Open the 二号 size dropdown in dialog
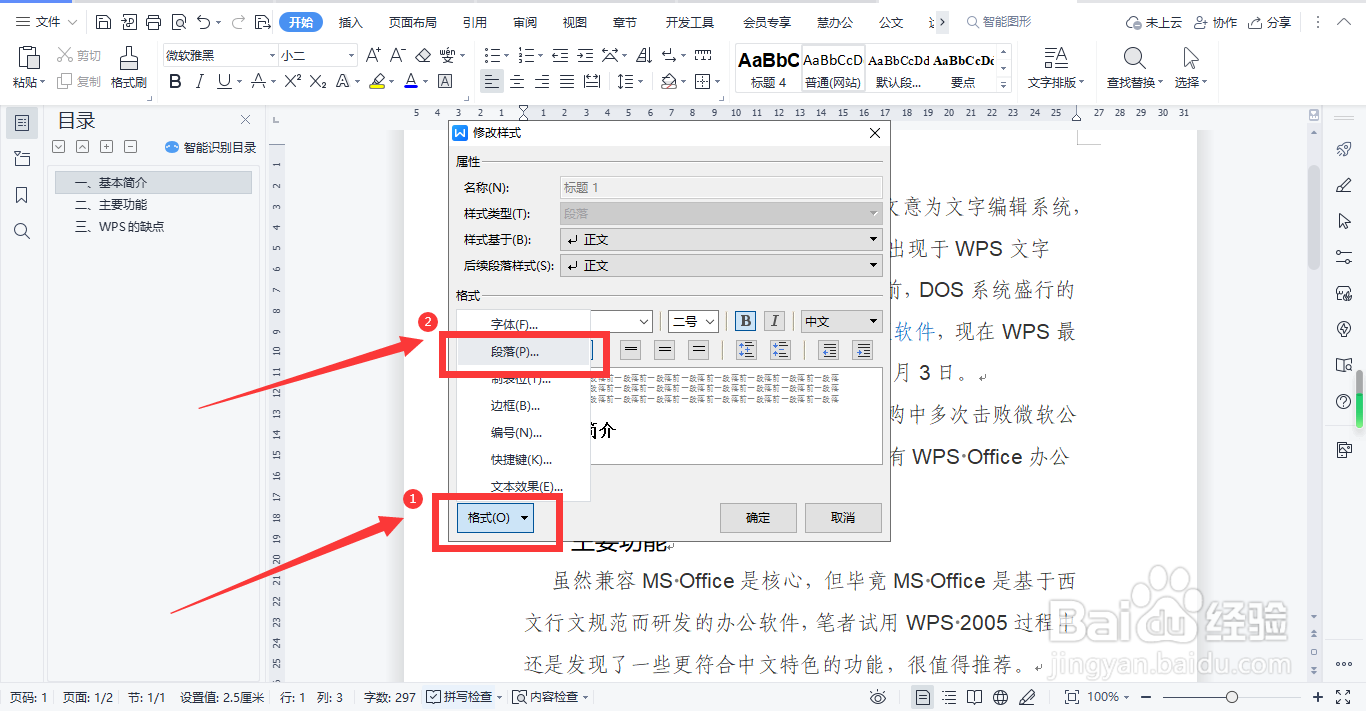The width and height of the screenshot is (1366, 711). click(x=693, y=321)
